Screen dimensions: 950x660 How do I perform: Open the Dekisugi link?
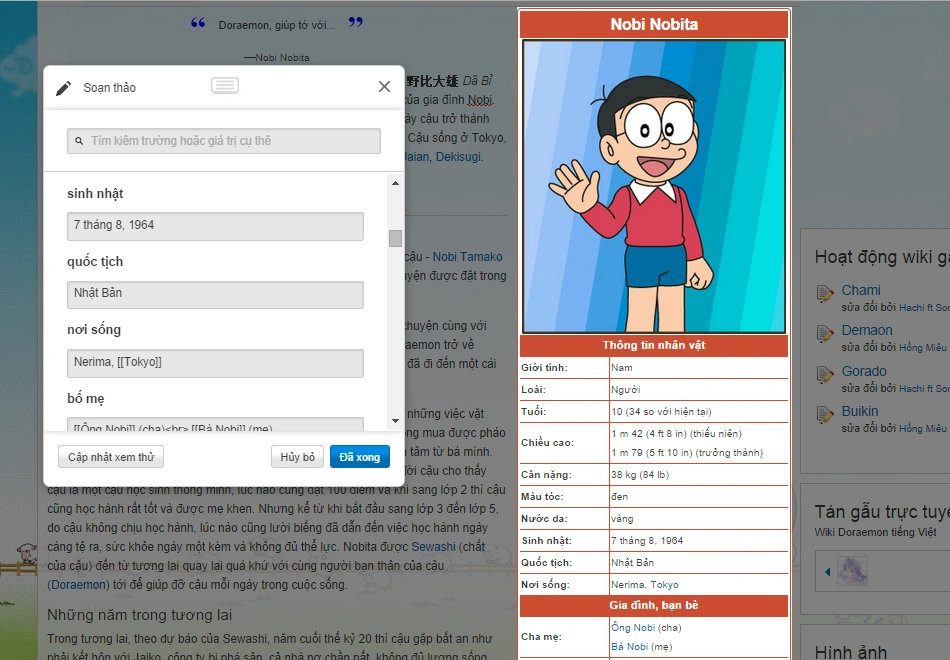click(458, 156)
